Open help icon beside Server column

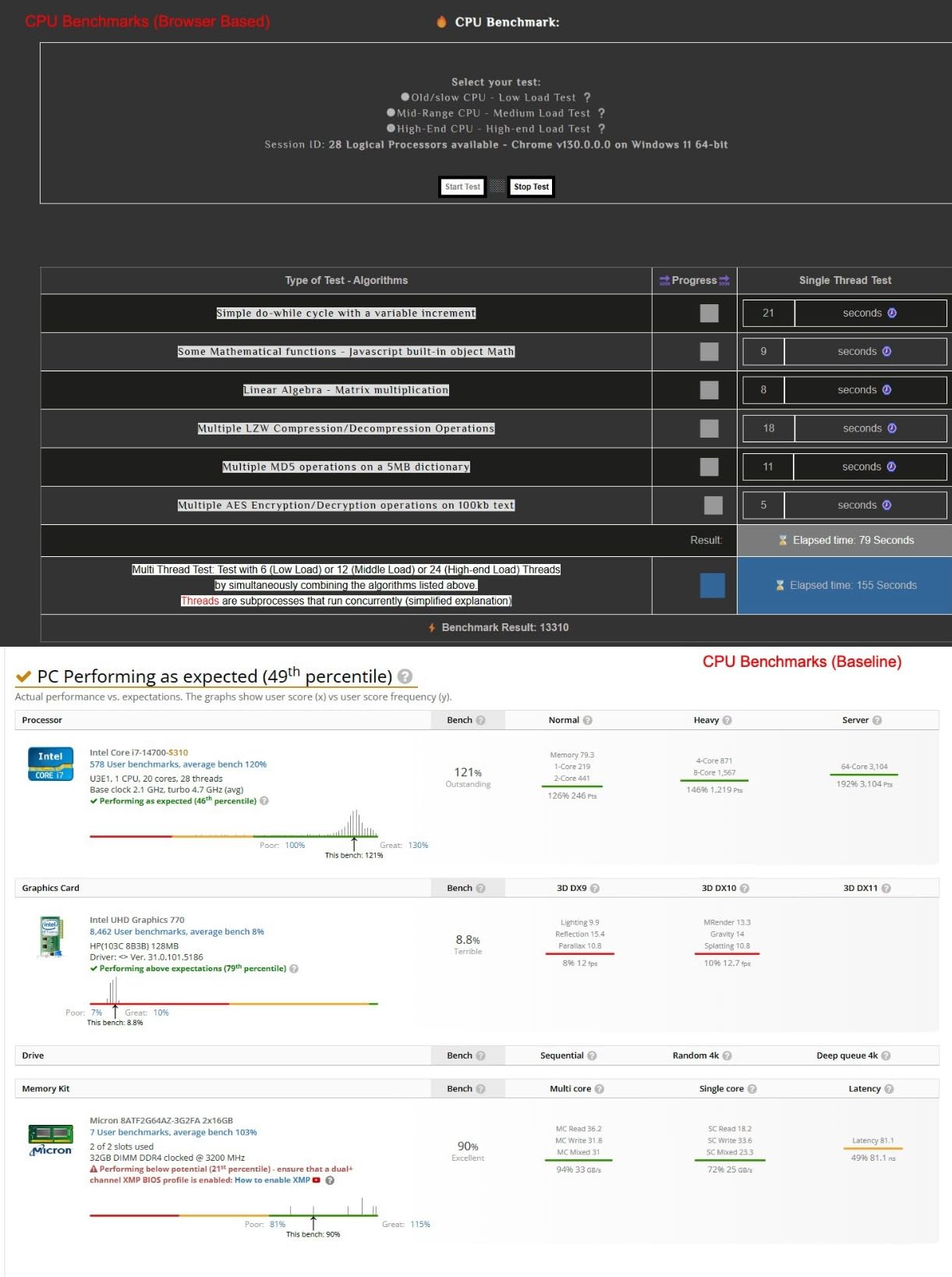(877, 720)
